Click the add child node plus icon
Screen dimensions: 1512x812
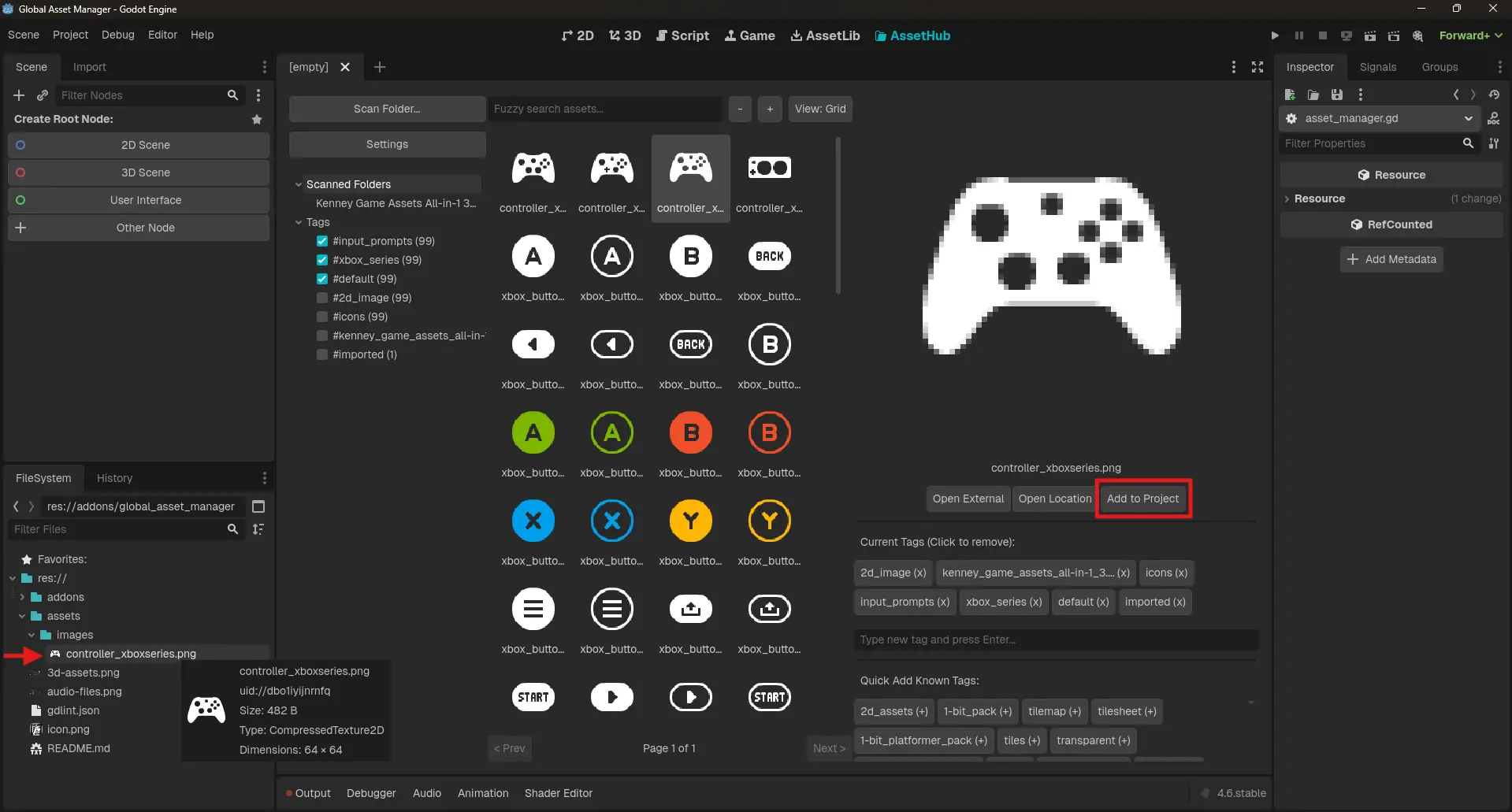pyautogui.click(x=19, y=95)
